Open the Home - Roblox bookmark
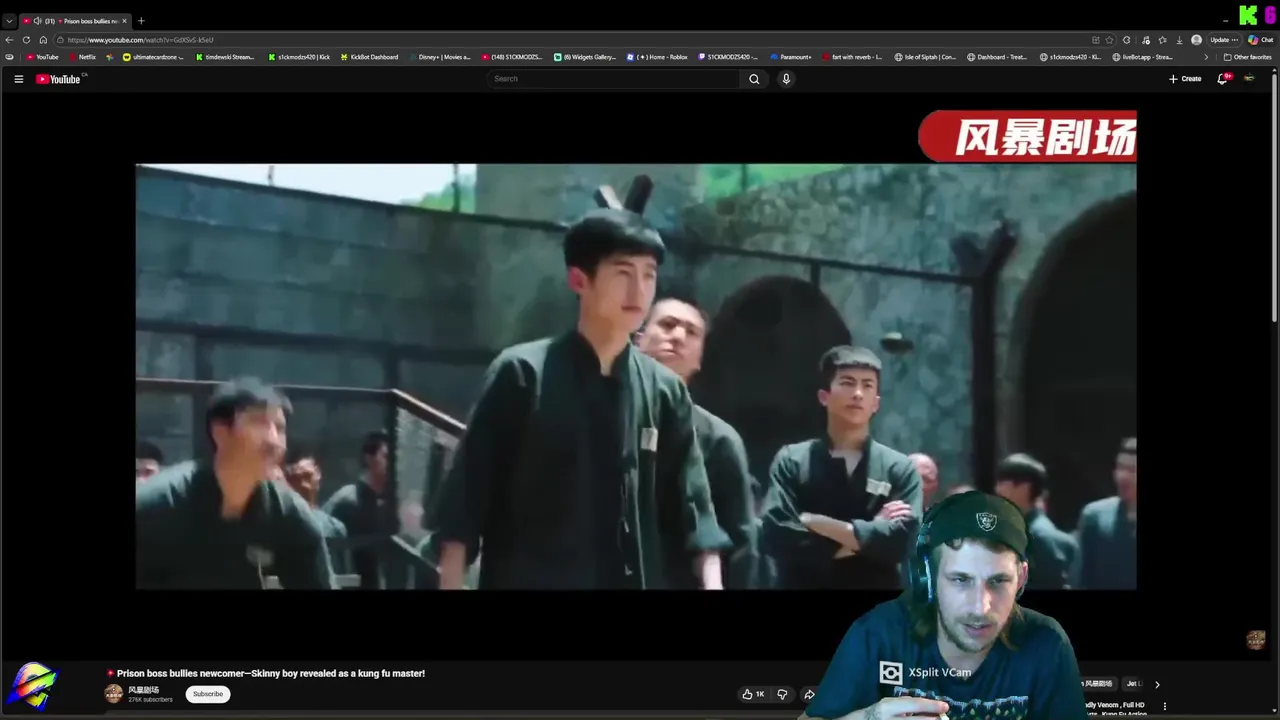This screenshot has width=1280, height=720. tap(657, 57)
